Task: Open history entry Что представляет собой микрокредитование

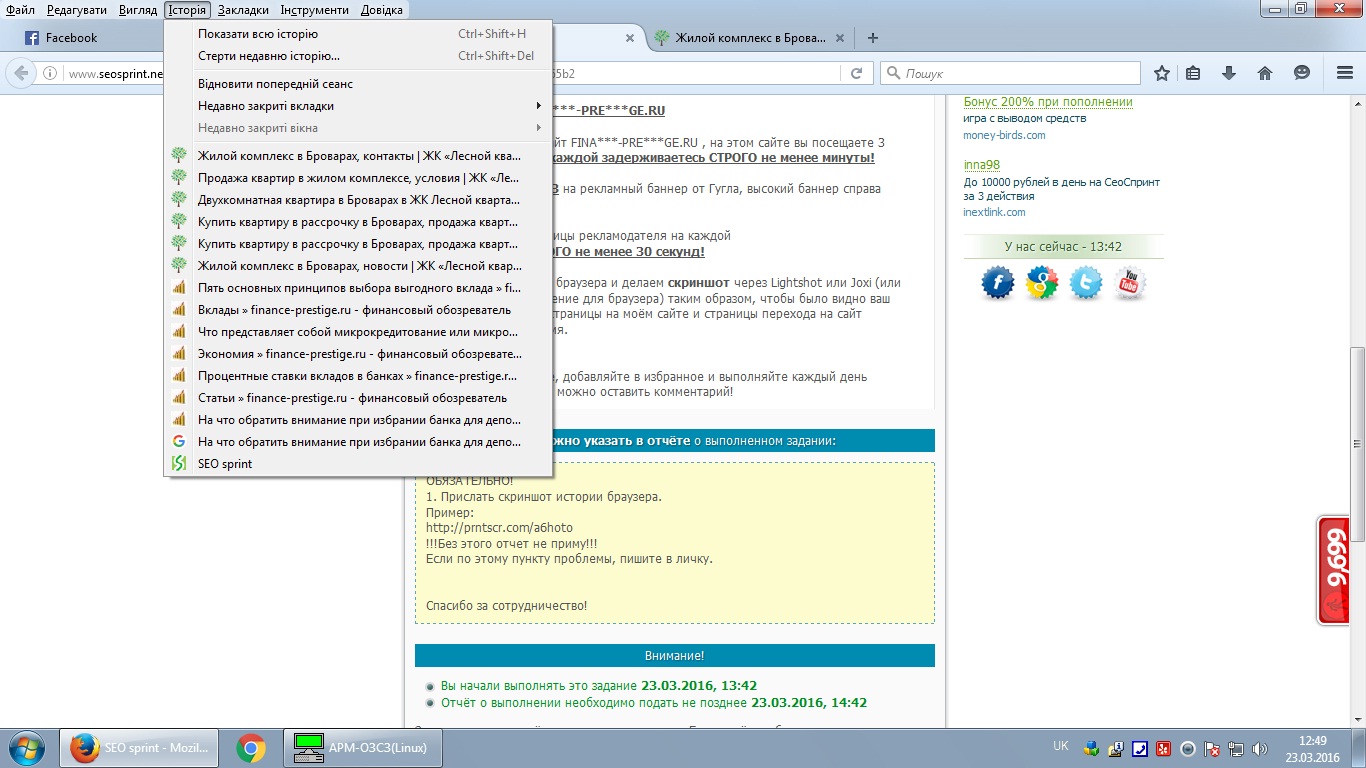Action: [x=359, y=332]
